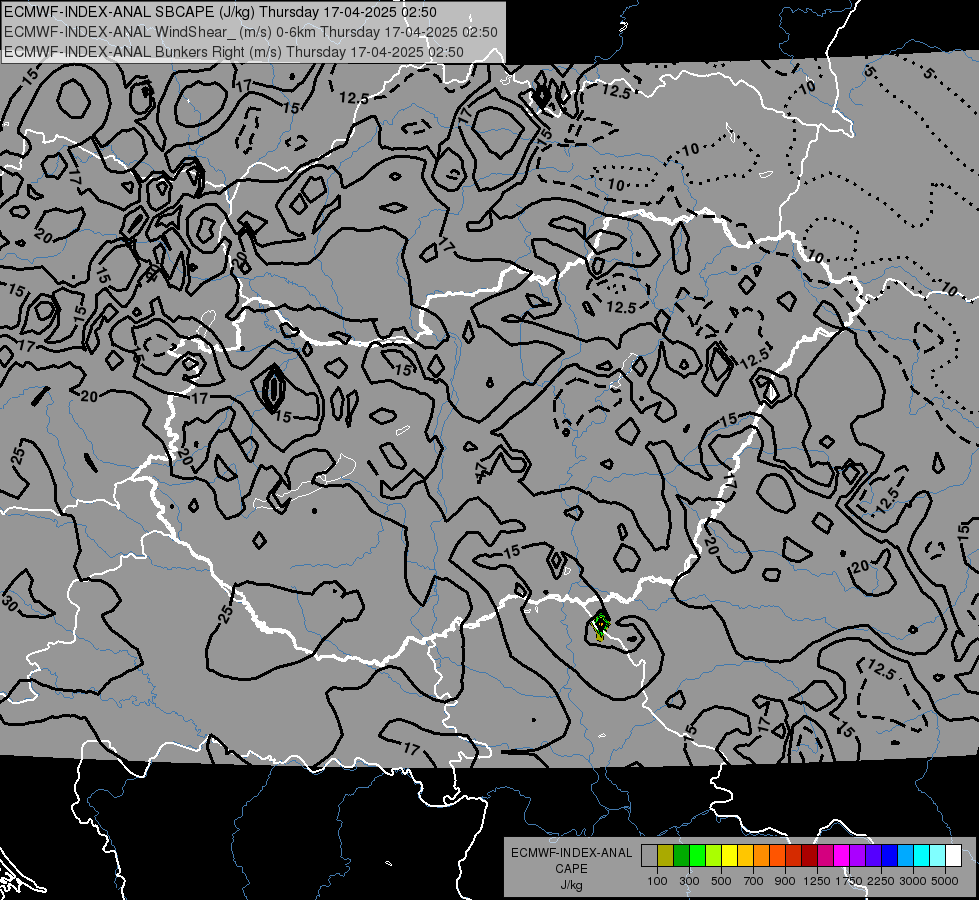The image size is (979, 900).
Task: Click the '100' value under the color bar
Action: [x=657, y=881]
